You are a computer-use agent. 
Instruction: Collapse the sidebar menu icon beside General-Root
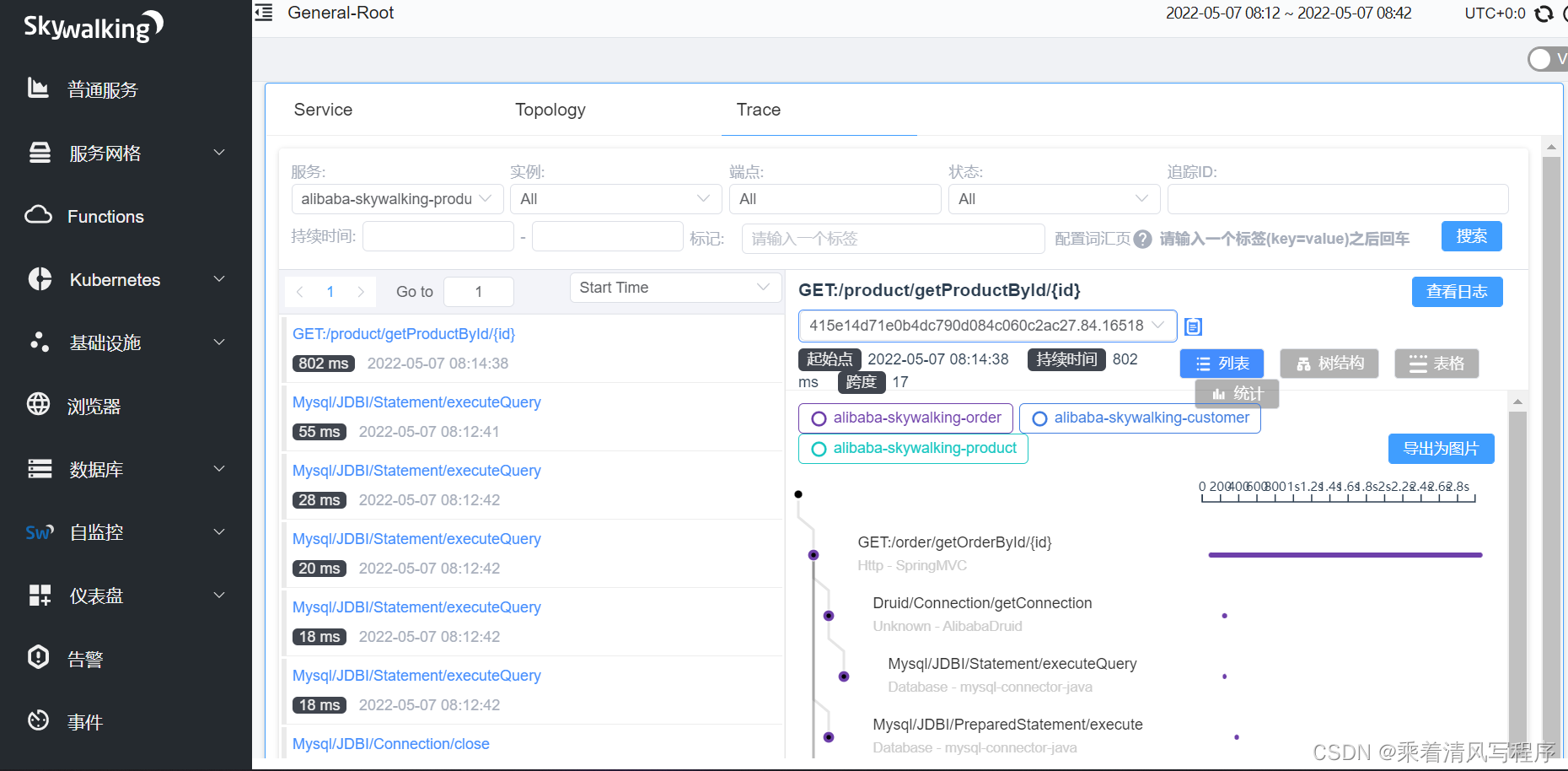tap(264, 13)
